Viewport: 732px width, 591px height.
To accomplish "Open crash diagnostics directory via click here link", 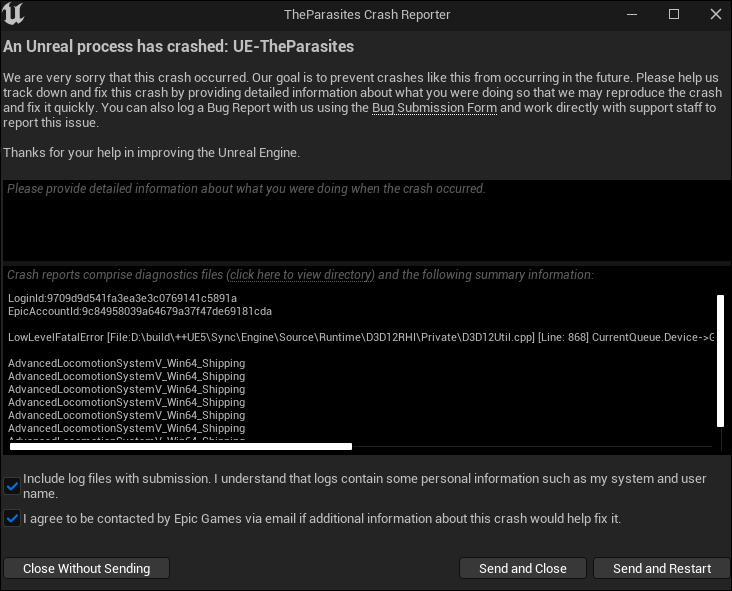I will [x=301, y=275].
